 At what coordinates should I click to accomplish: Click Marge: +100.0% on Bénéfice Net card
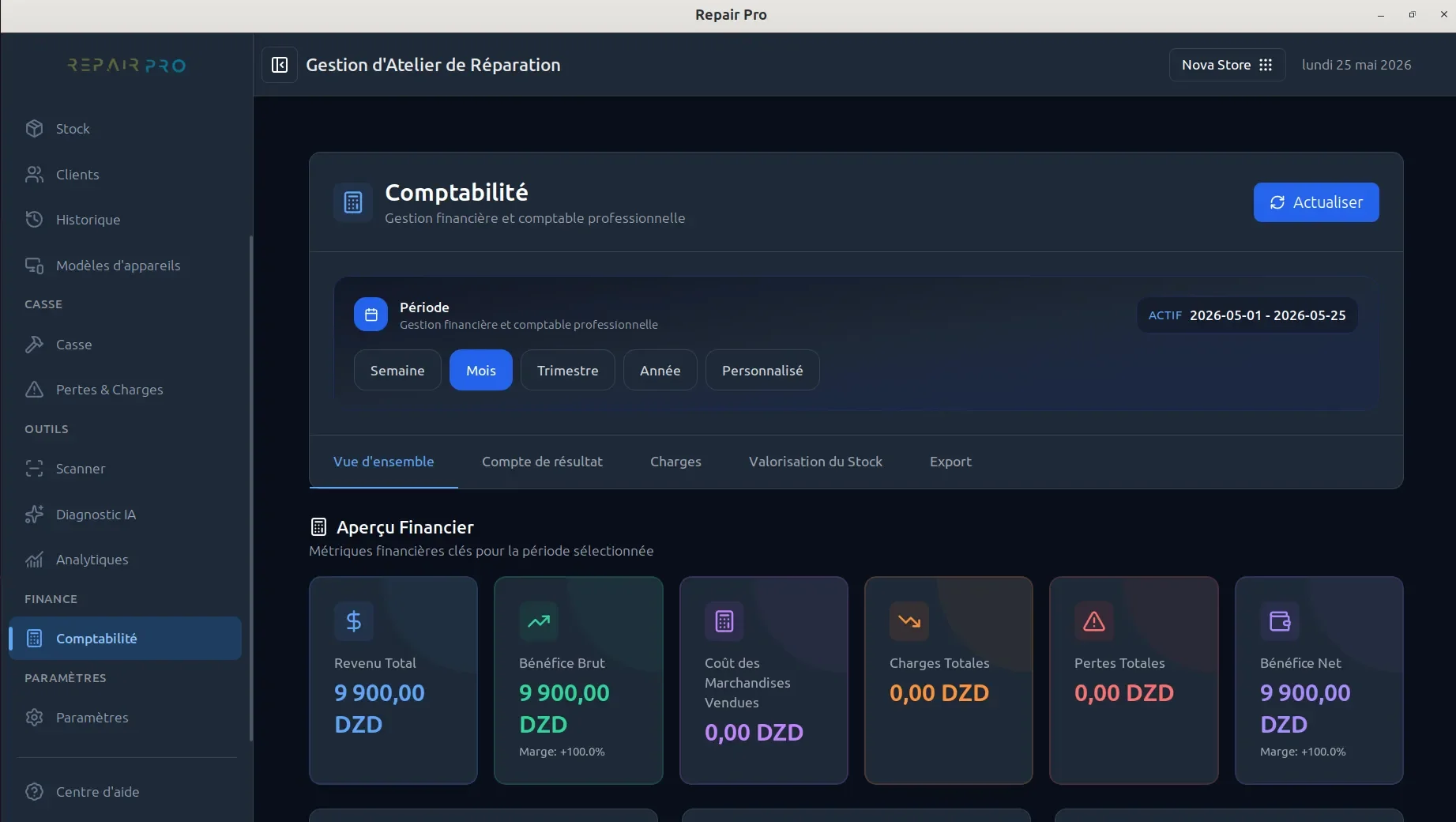(1303, 752)
